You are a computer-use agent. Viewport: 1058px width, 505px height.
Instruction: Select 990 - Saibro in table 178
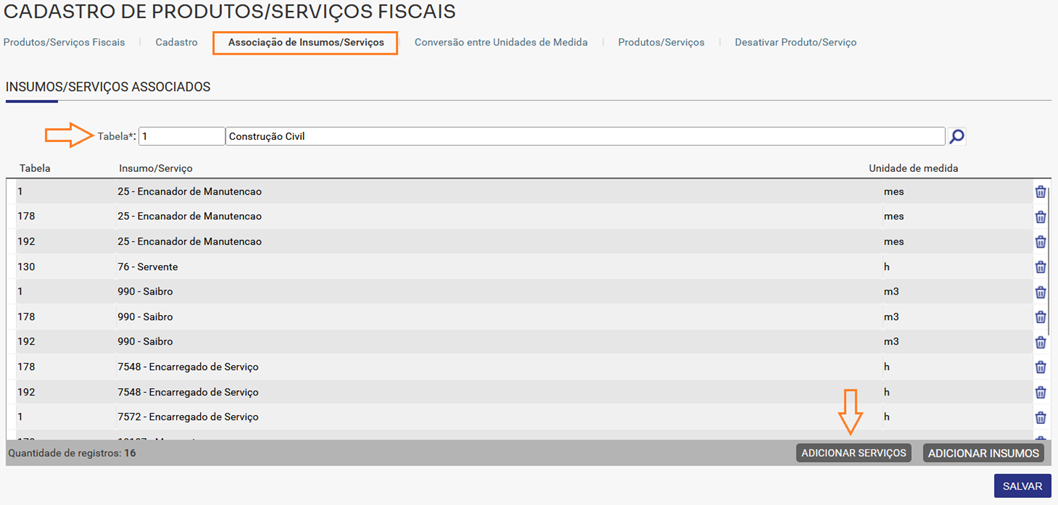point(145,317)
